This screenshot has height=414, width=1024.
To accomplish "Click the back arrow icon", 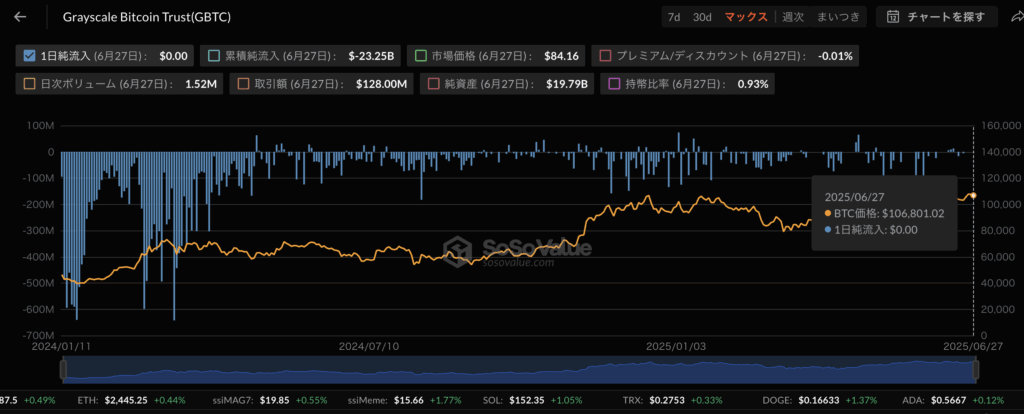I will tap(20, 17).
